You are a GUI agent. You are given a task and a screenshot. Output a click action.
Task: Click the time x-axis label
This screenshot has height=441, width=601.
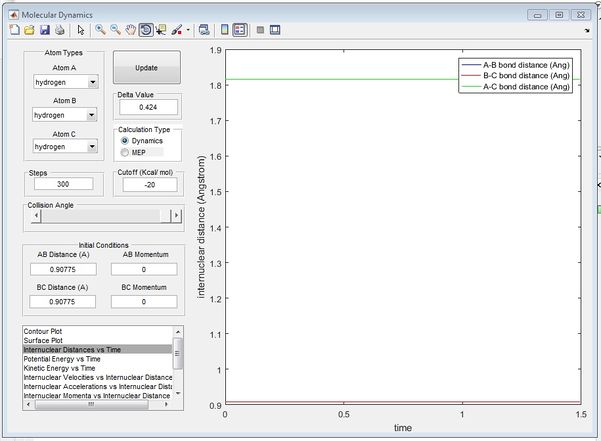tap(403, 428)
